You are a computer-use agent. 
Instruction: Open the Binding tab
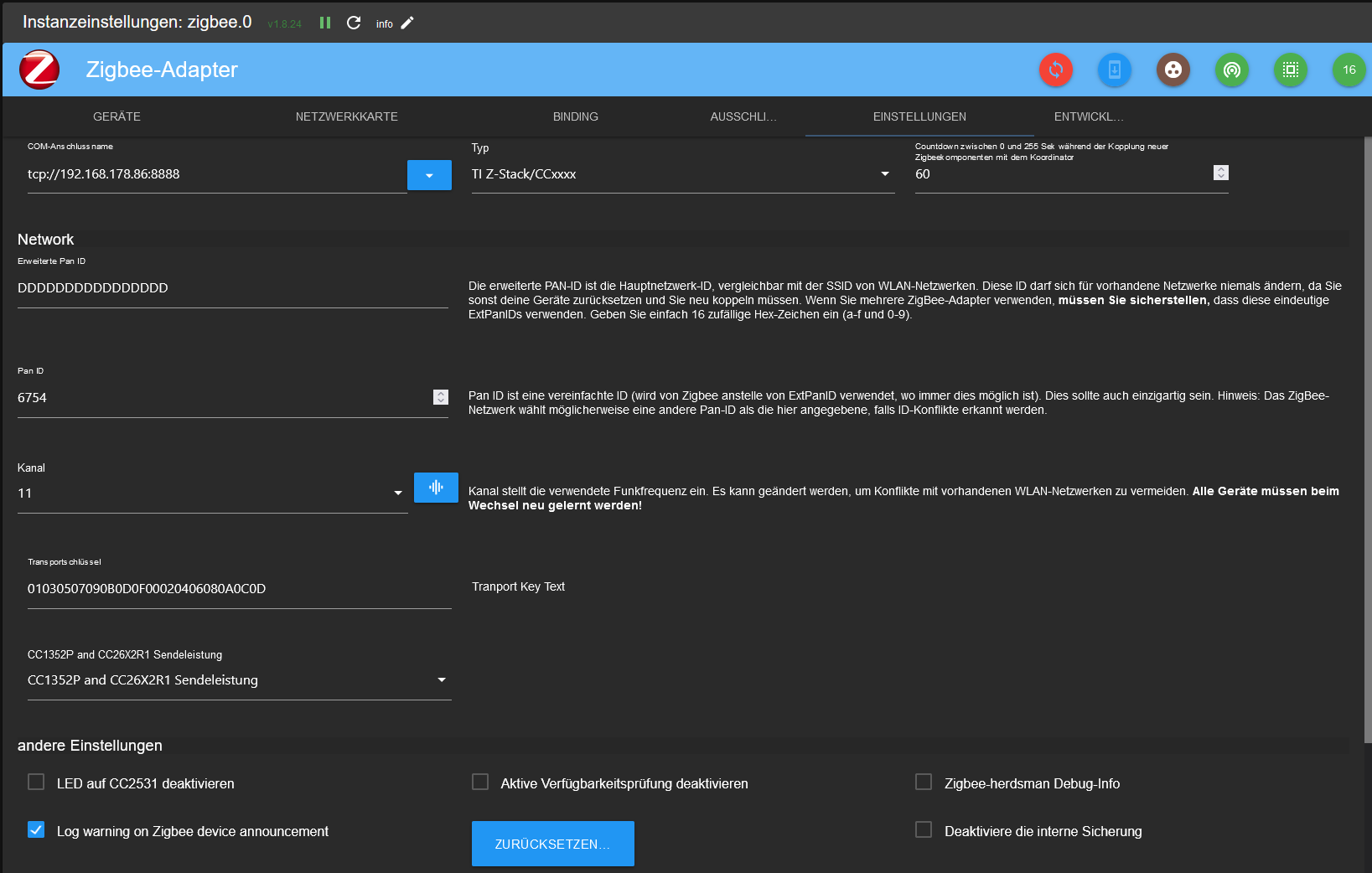[x=576, y=116]
